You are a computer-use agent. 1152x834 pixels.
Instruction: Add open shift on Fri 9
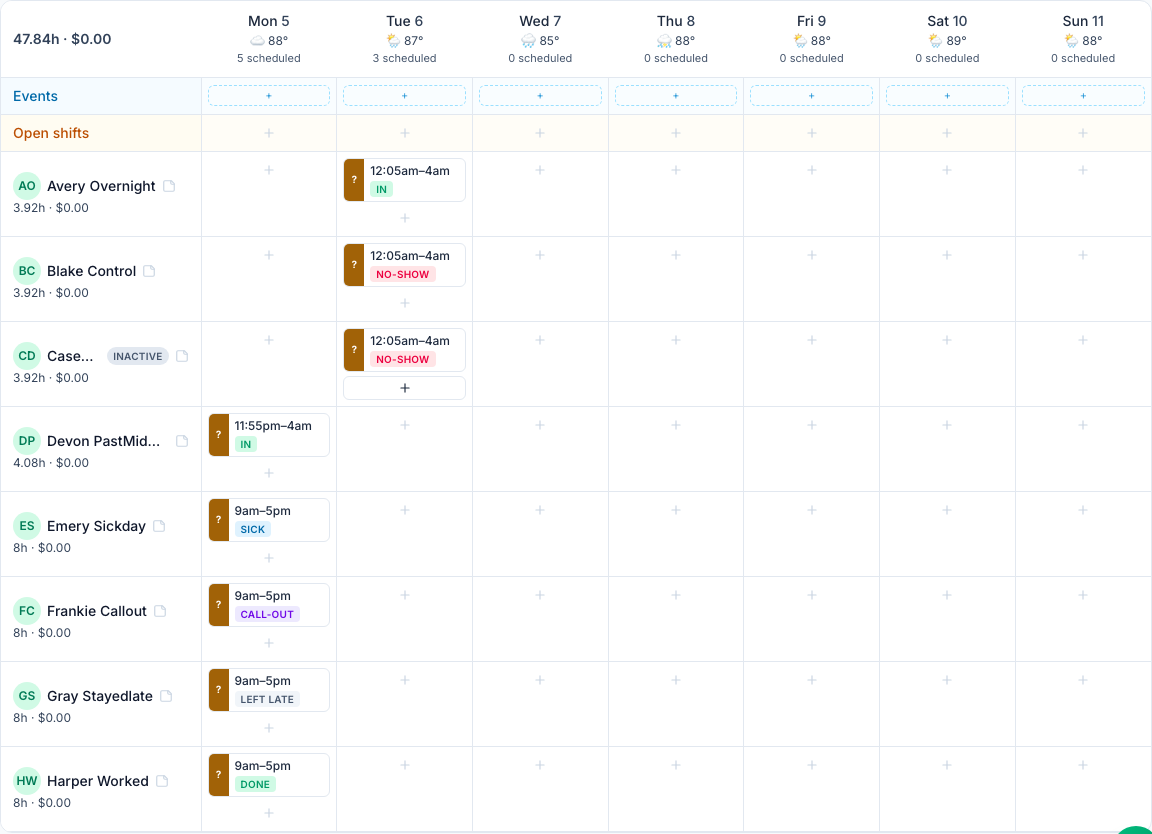click(812, 133)
